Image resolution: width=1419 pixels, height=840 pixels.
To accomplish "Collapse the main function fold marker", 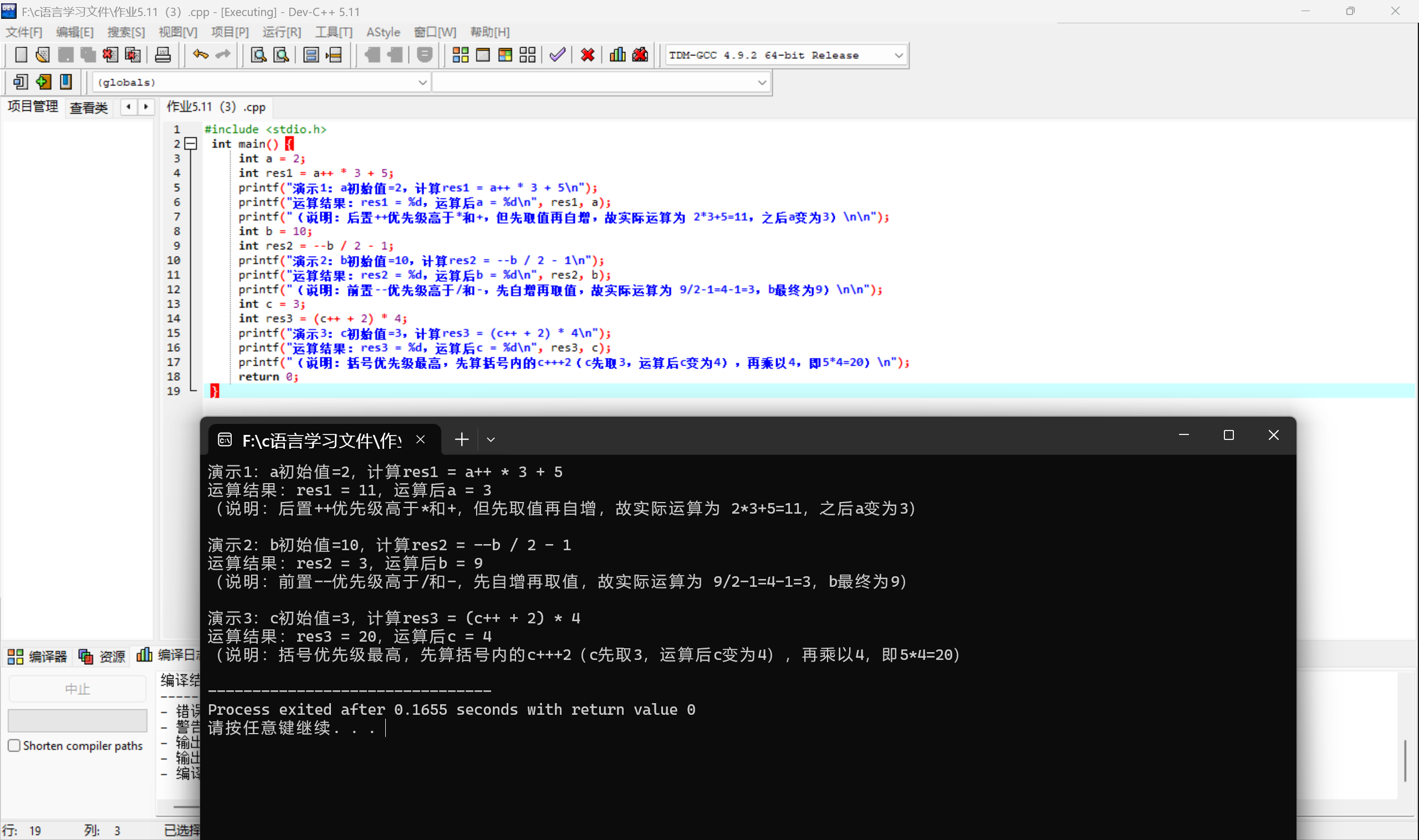I will click(x=191, y=144).
